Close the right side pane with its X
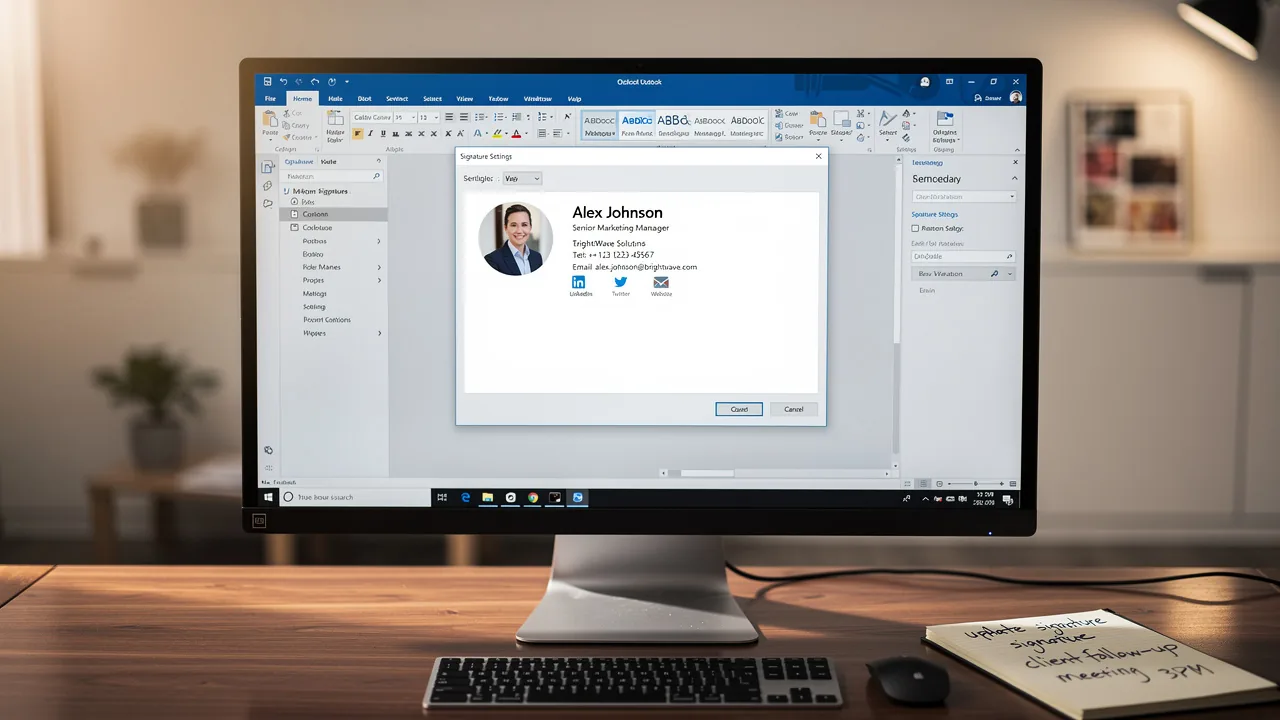The image size is (1280, 720). pos(1016,162)
